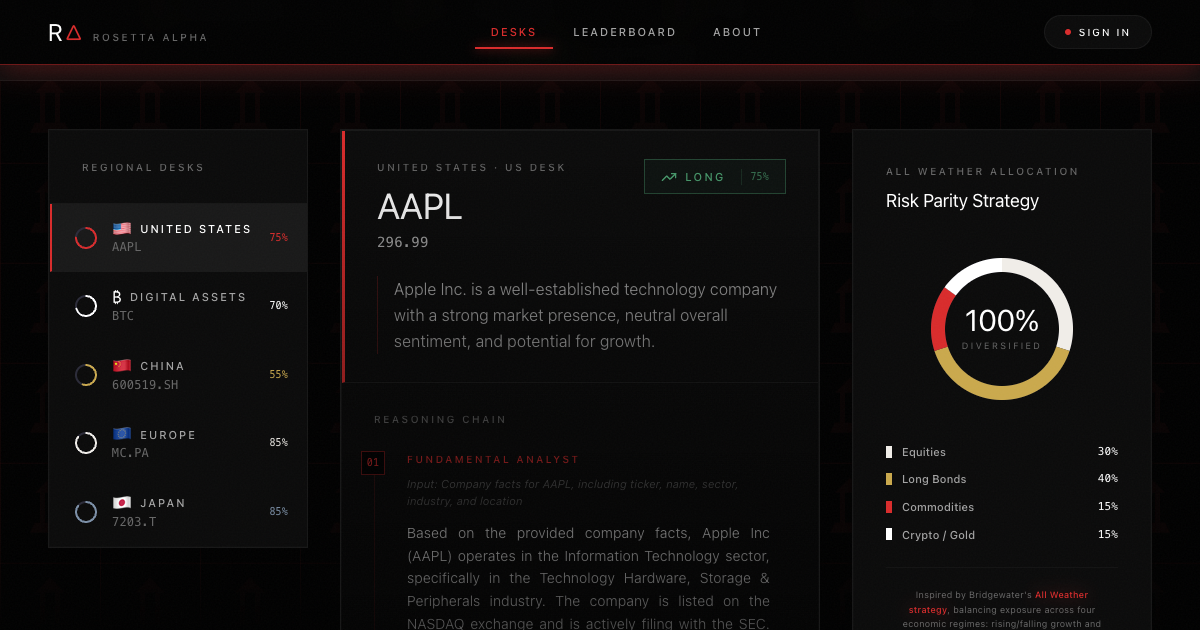
Task: Click the step 01 number box
Action: [x=373, y=462]
